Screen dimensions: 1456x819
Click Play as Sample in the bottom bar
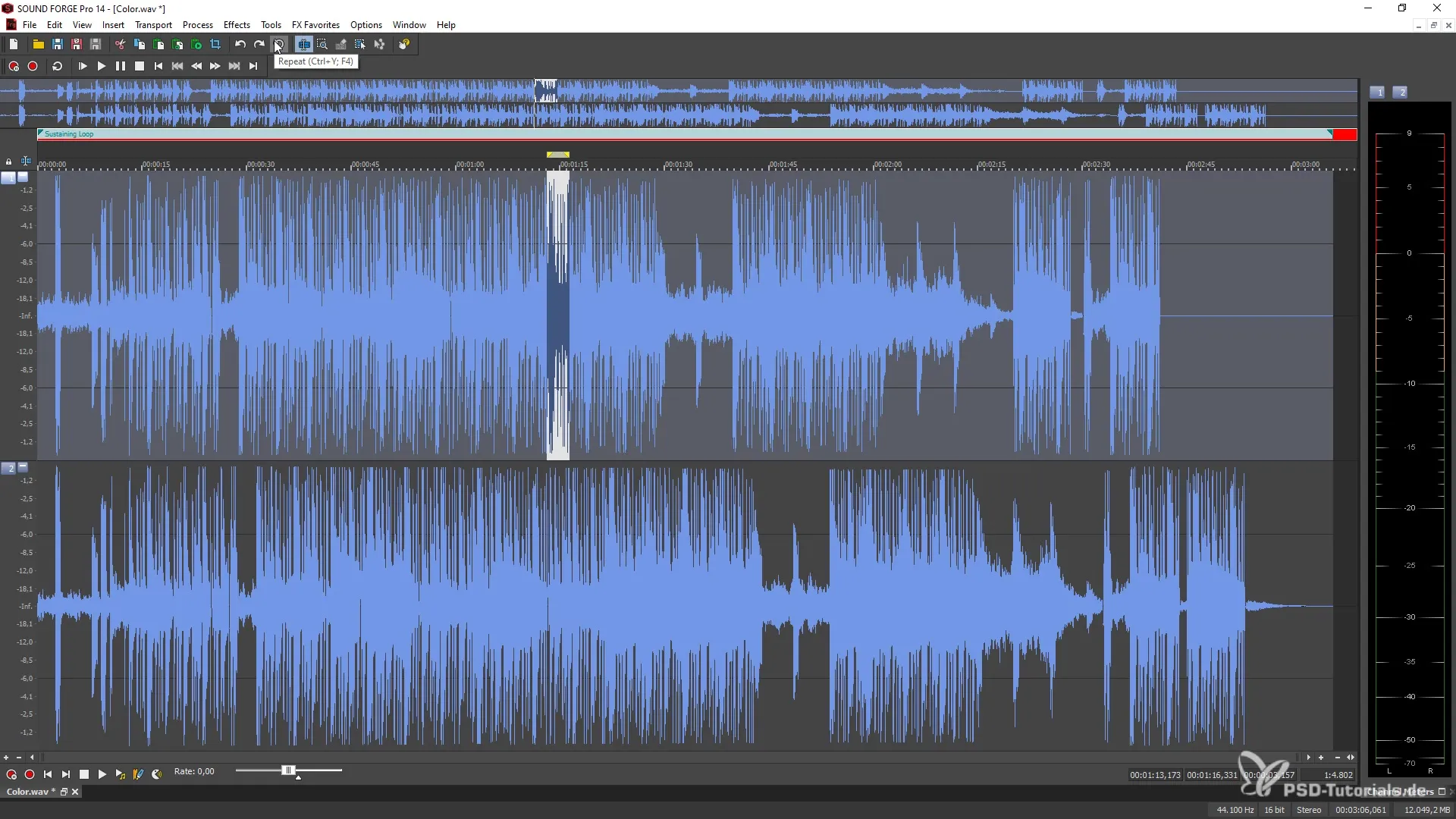point(121,774)
